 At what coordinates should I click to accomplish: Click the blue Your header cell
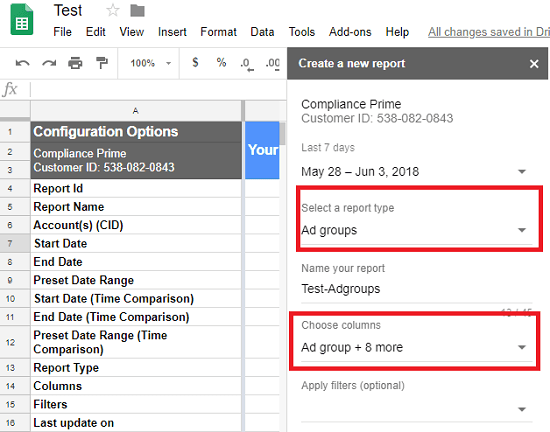click(262, 150)
